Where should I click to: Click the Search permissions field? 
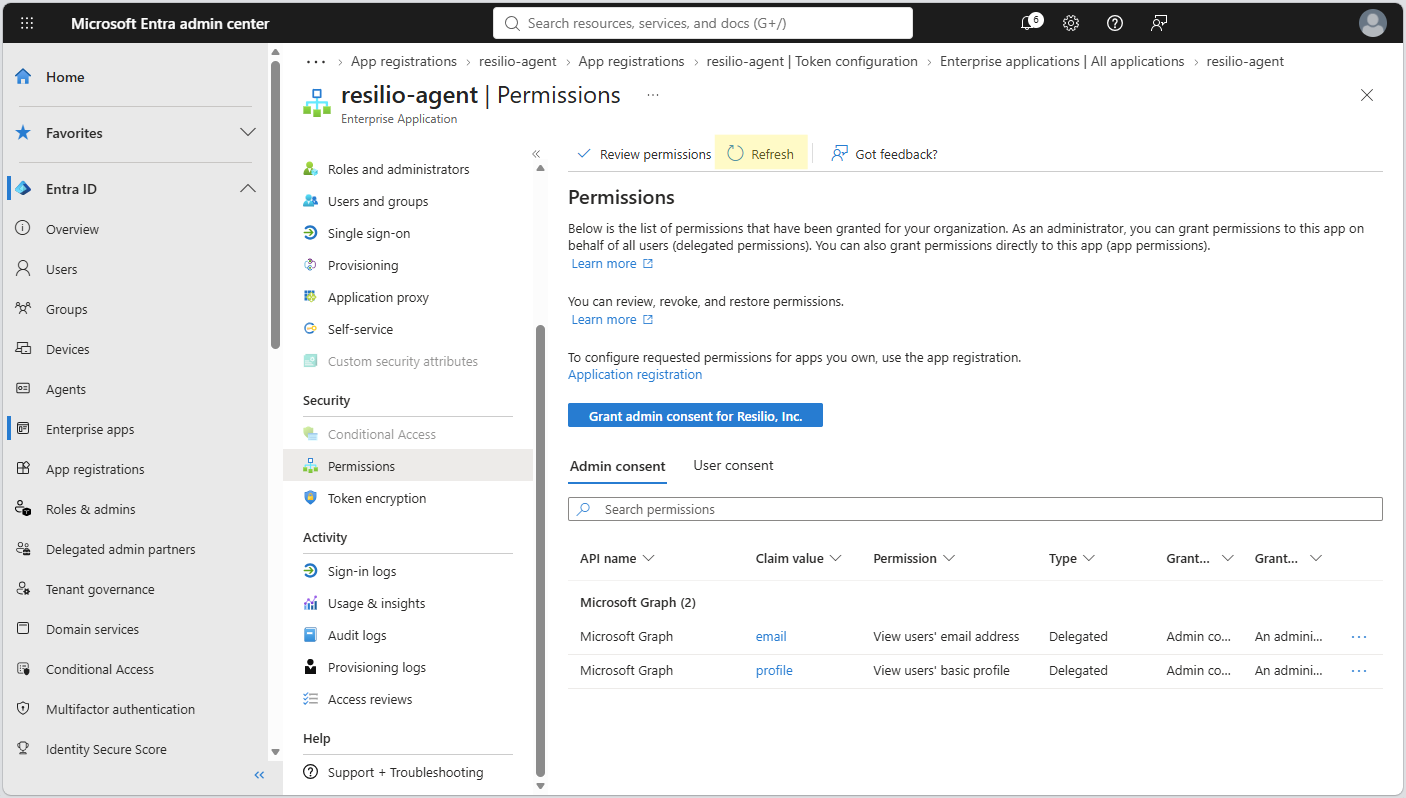(x=975, y=509)
